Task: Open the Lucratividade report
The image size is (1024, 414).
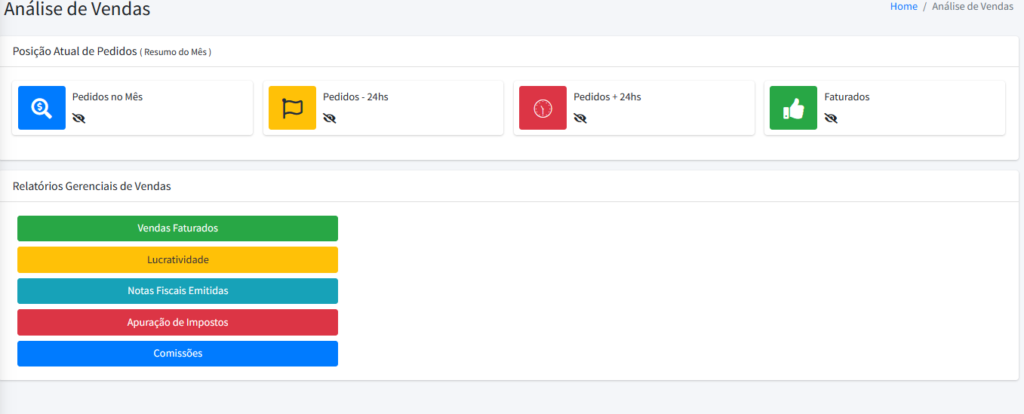Action: click(178, 260)
